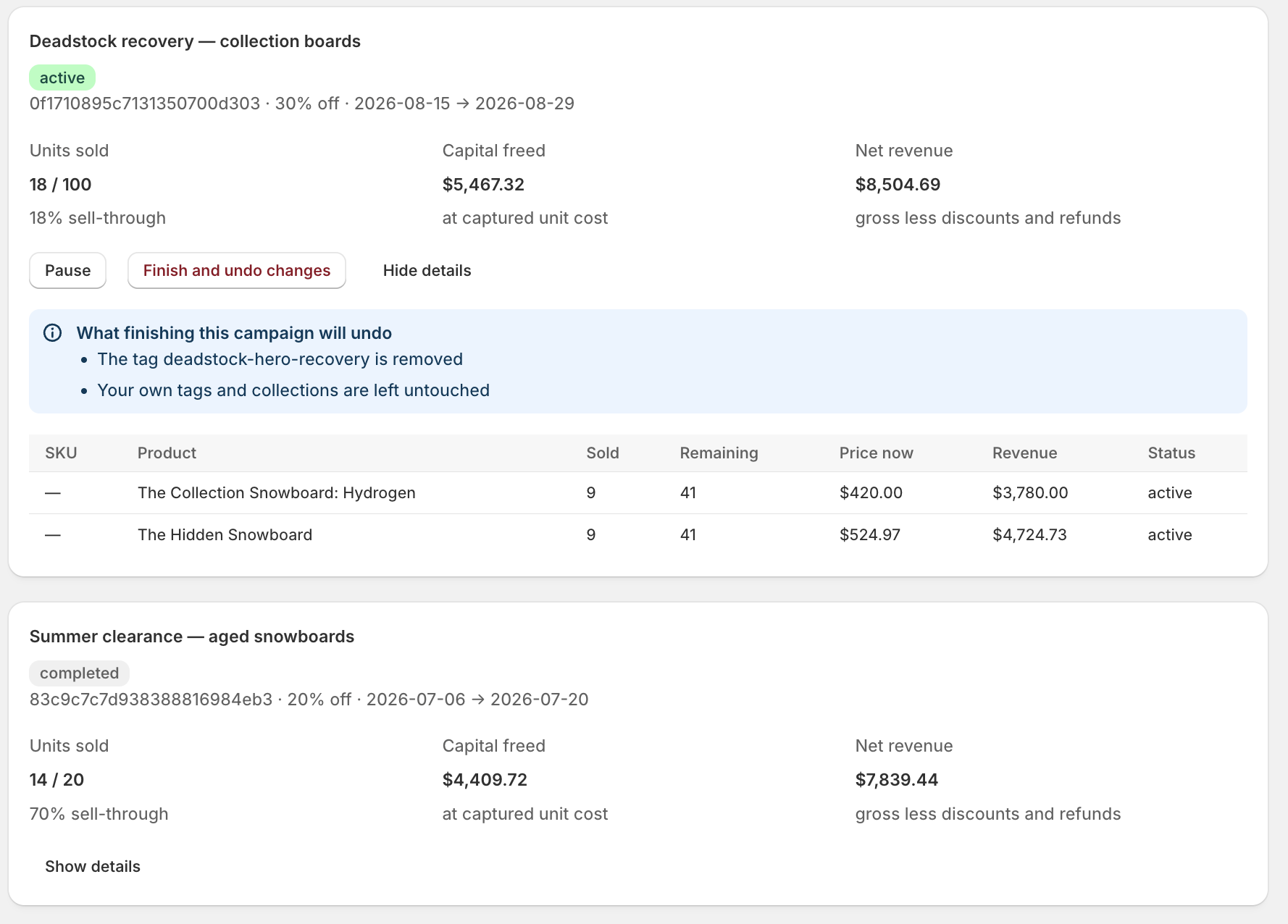Select Deadstock recovery — collection boards title
The height and width of the screenshot is (924, 1288).
195,41
